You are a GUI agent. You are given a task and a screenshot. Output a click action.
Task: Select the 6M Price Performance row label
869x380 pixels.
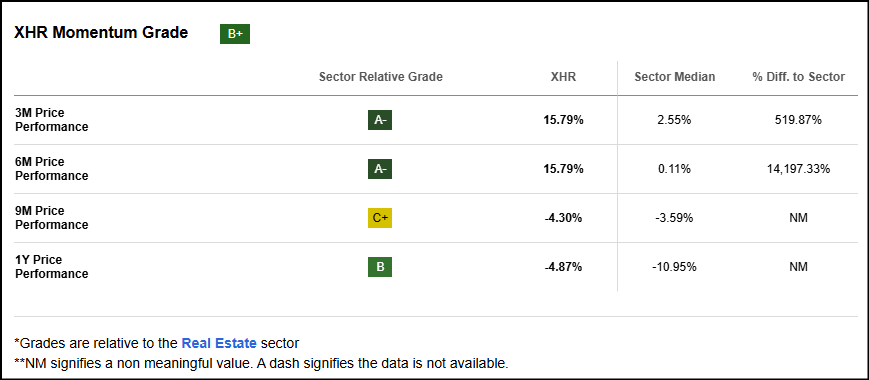pyautogui.click(x=52, y=169)
